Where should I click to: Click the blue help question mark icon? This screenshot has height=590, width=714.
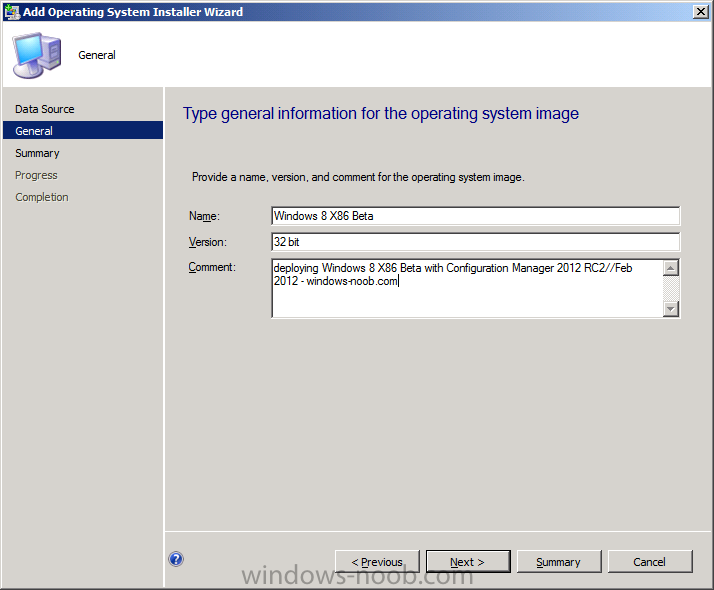tap(176, 559)
